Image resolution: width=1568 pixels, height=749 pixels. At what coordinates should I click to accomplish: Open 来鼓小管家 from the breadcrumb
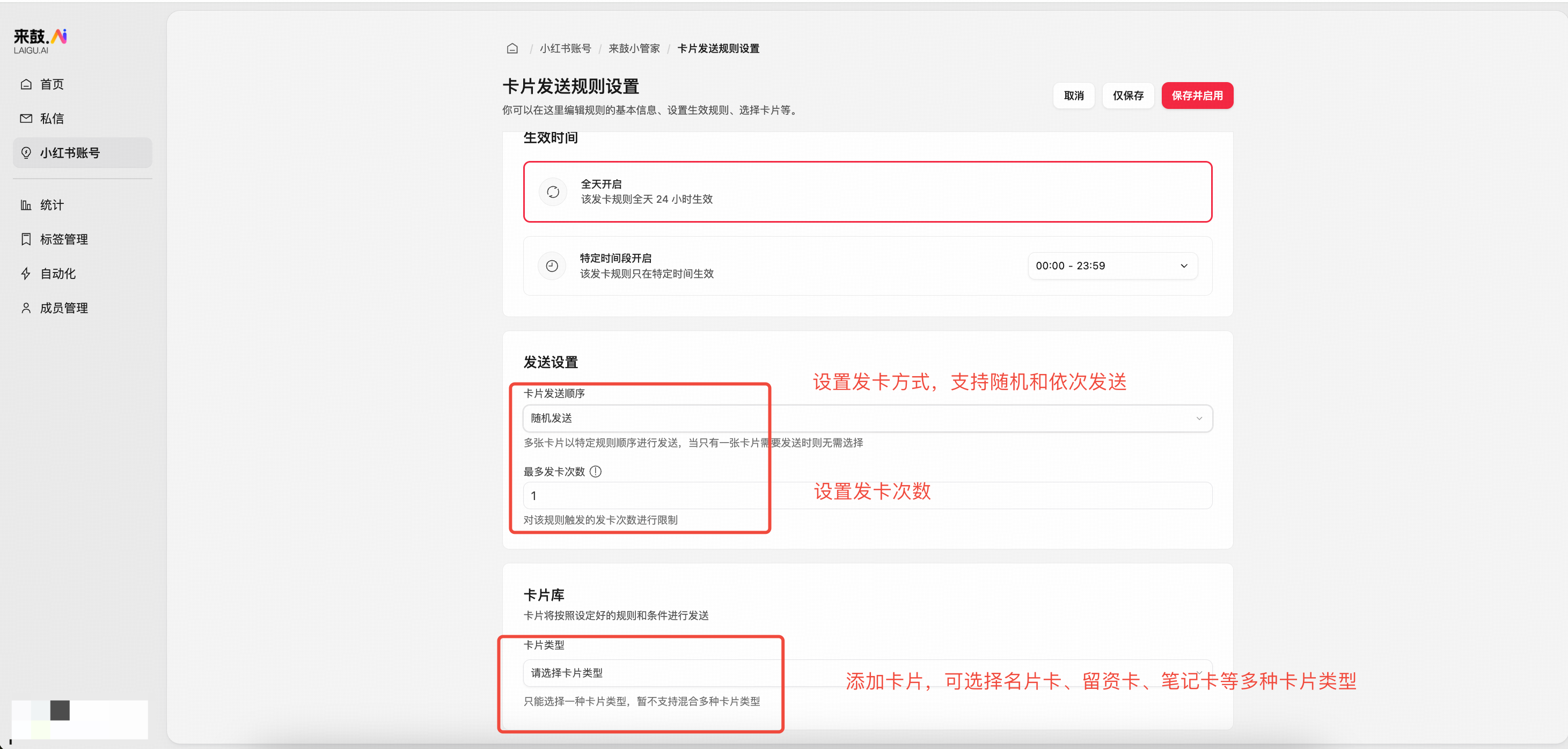tap(634, 48)
